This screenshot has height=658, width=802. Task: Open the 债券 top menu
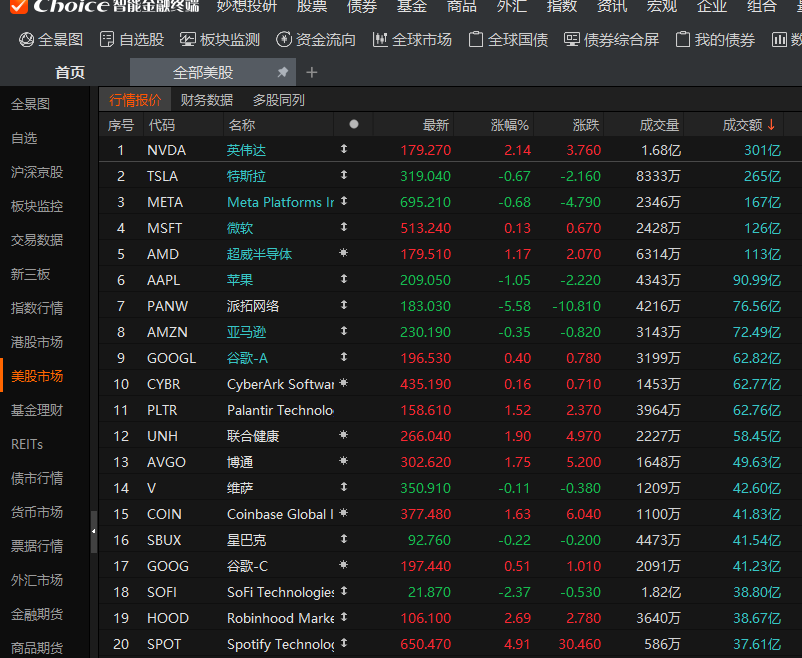pyautogui.click(x=362, y=6)
